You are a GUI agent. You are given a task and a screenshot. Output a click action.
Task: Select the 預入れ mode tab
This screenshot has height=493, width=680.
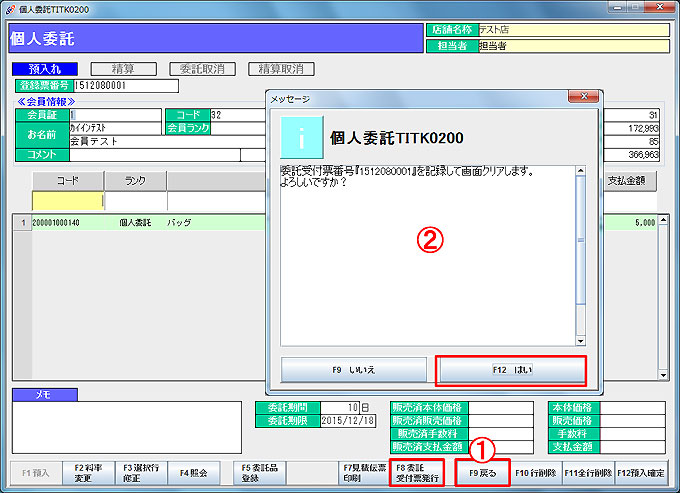(x=45, y=69)
